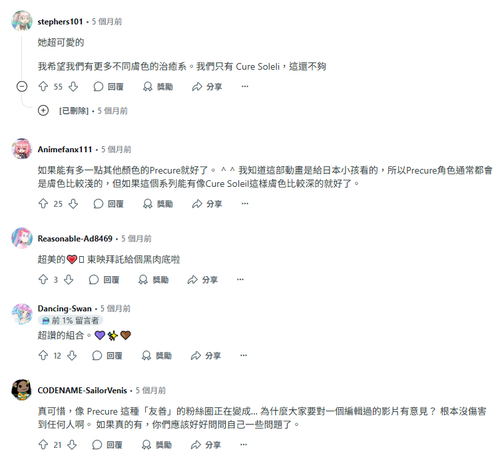Open more options on Dancing-Swan's comment
This screenshot has width=500, height=461.
pos(243,356)
